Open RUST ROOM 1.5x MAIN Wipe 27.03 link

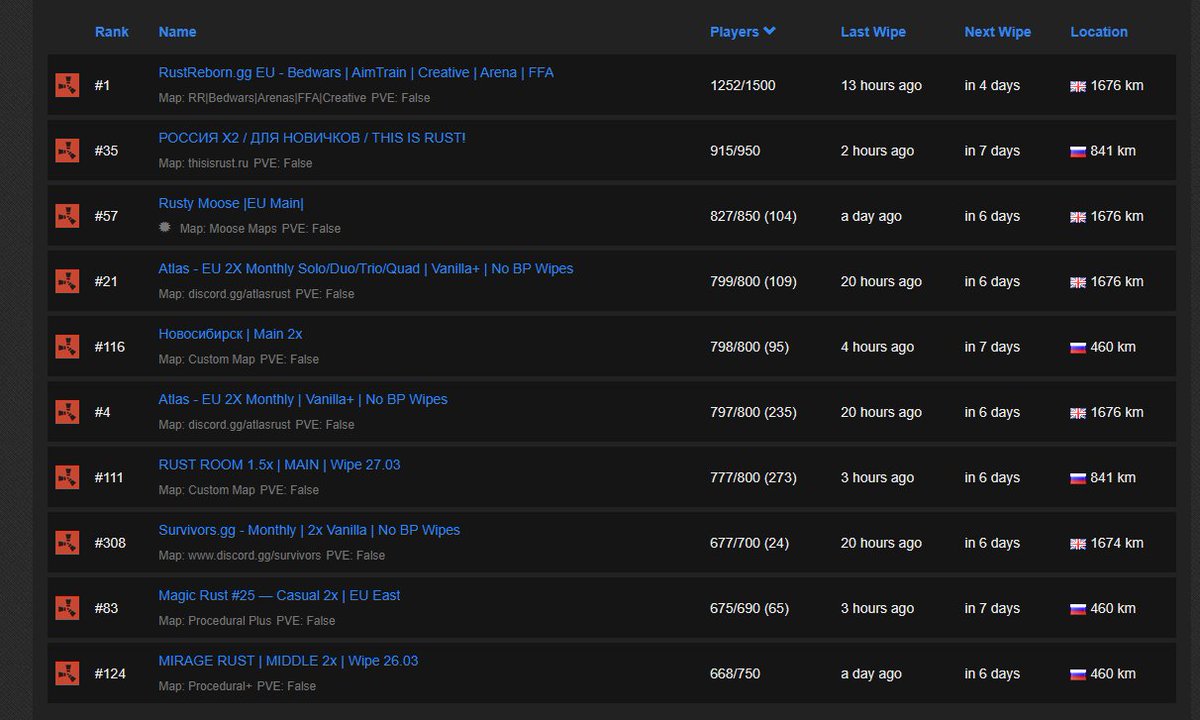click(279, 465)
